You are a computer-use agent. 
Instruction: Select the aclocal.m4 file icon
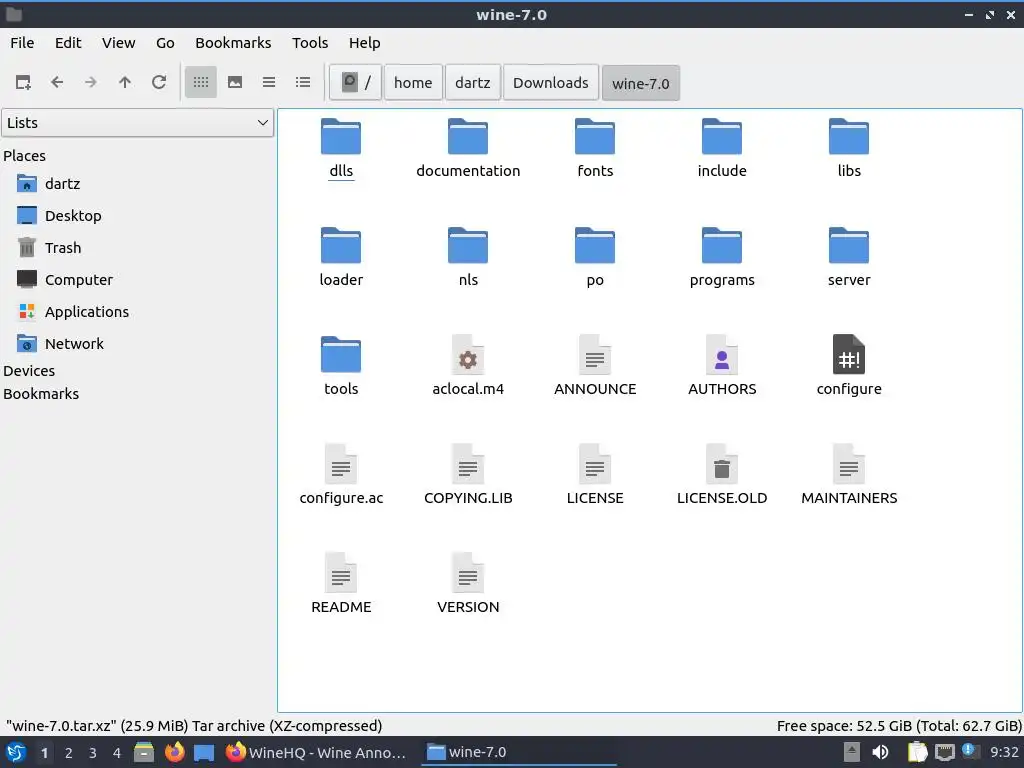(468, 355)
